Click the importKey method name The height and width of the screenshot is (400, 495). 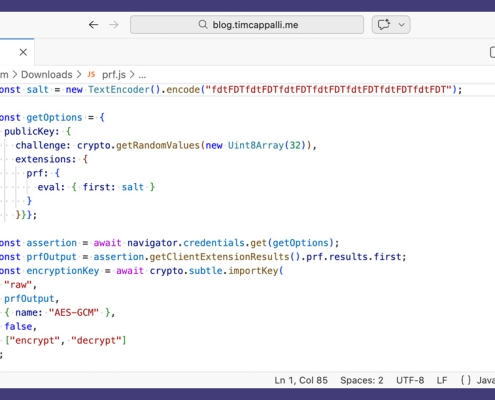tap(253, 271)
